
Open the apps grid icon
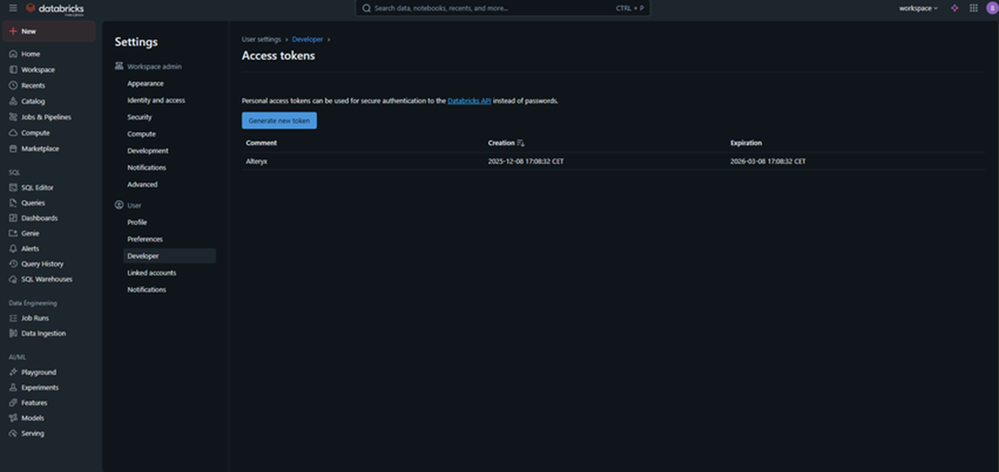974,8
